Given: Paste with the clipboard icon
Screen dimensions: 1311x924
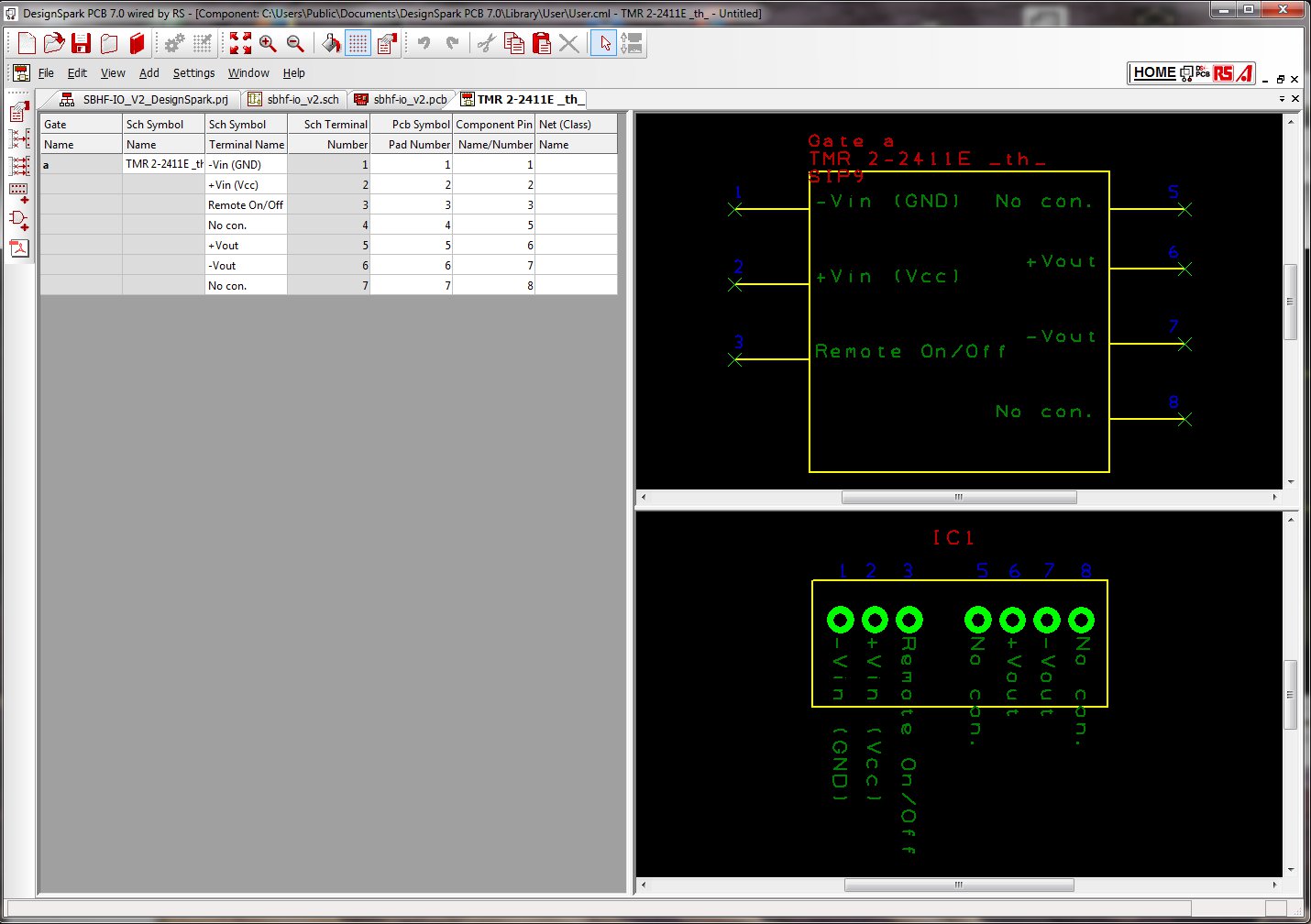Looking at the screenshot, I should 542,43.
